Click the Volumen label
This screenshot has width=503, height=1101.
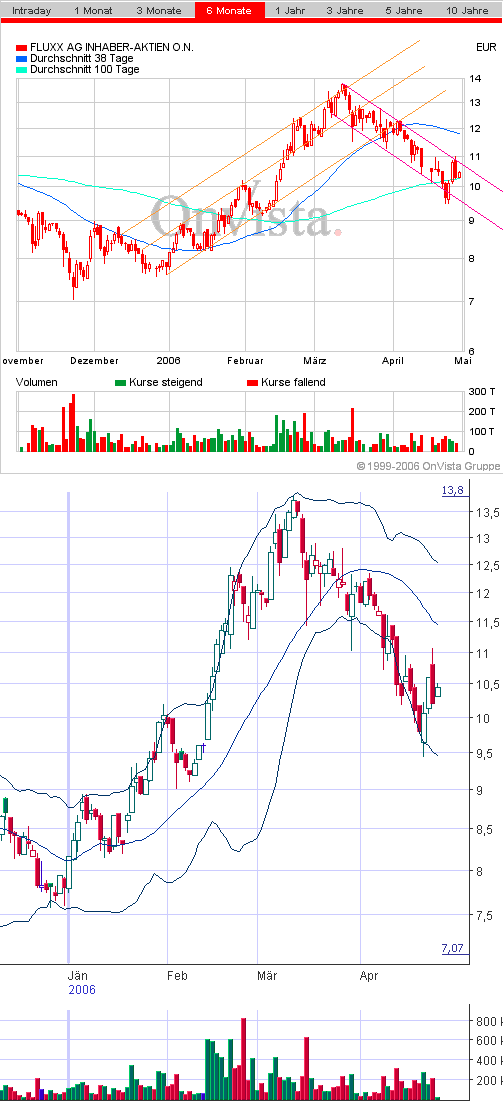coord(39,383)
